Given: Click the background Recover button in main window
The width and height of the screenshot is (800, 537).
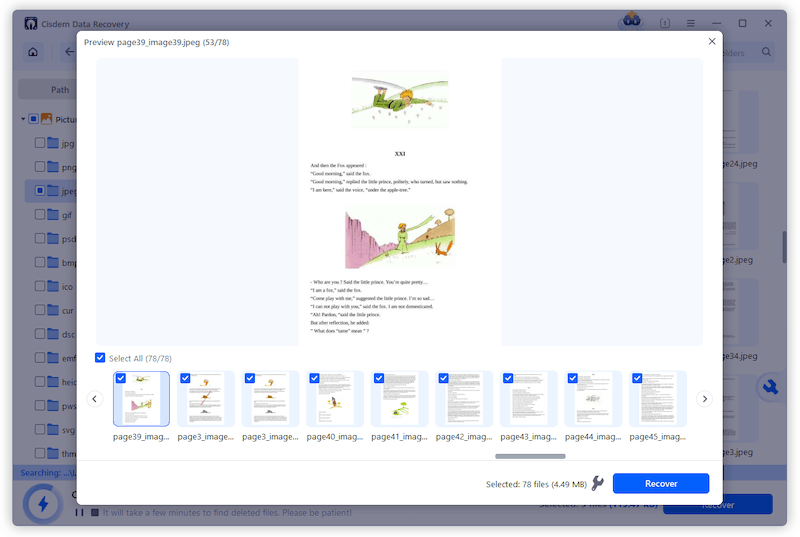Looking at the screenshot, I should (x=718, y=505).
